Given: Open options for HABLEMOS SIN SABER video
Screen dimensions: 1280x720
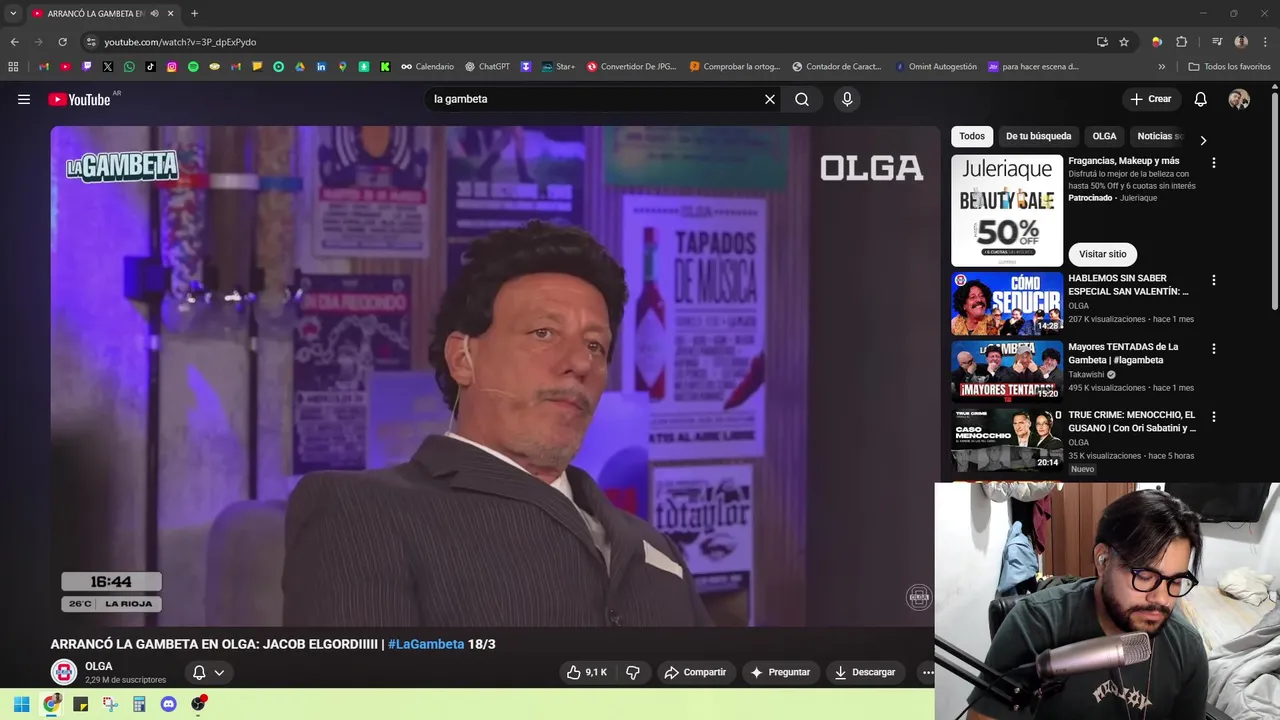Looking at the screenshot, I should [x=1214, y=280].
